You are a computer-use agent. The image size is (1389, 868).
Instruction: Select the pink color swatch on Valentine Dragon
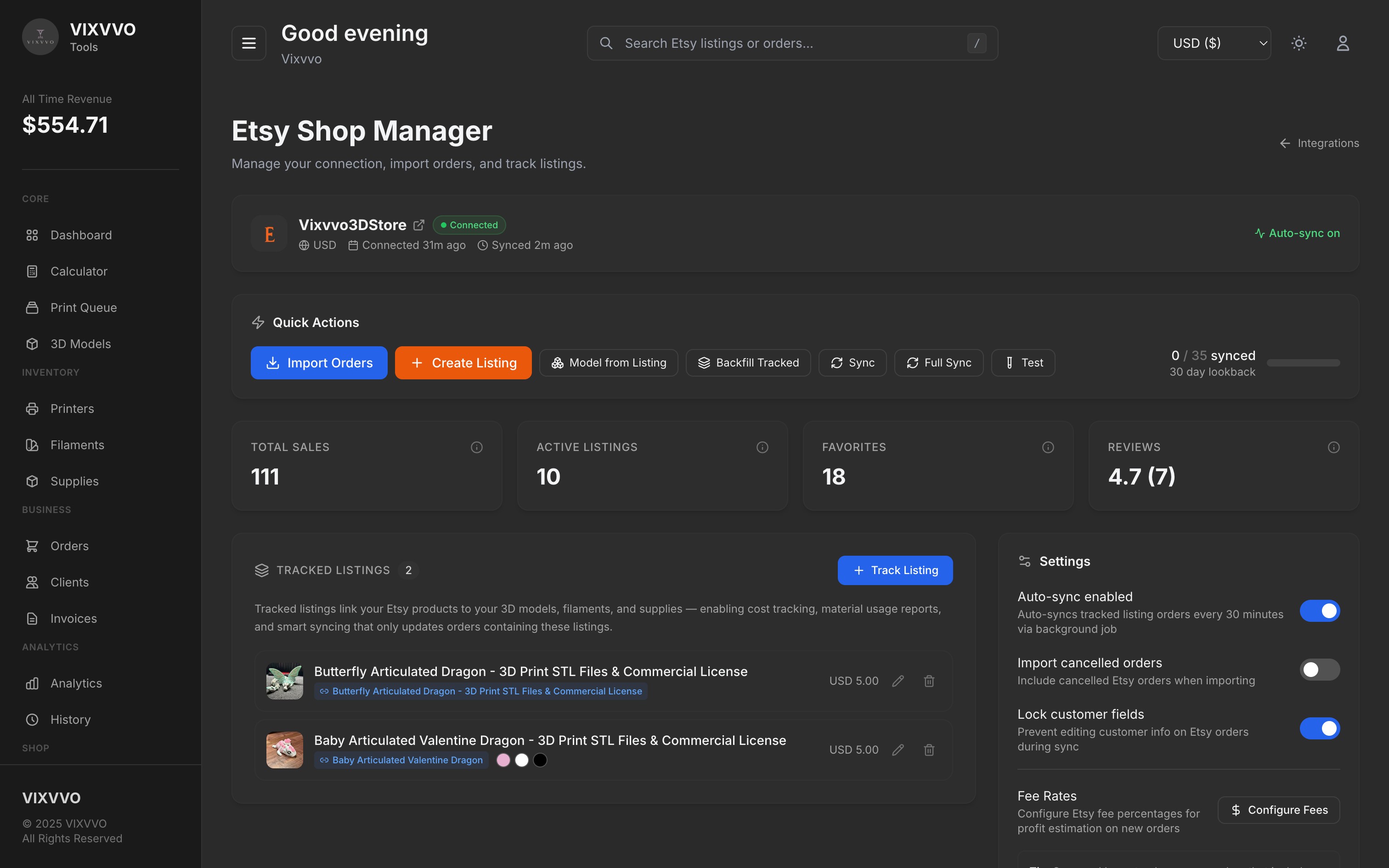[503, 760]
